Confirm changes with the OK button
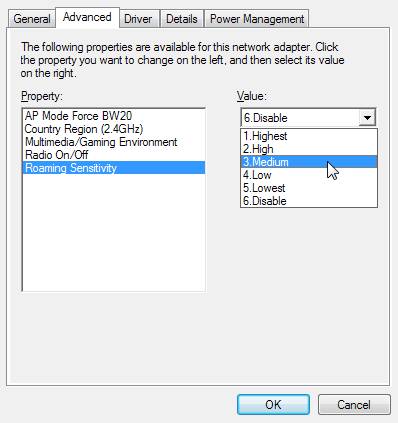 point(273,405)
